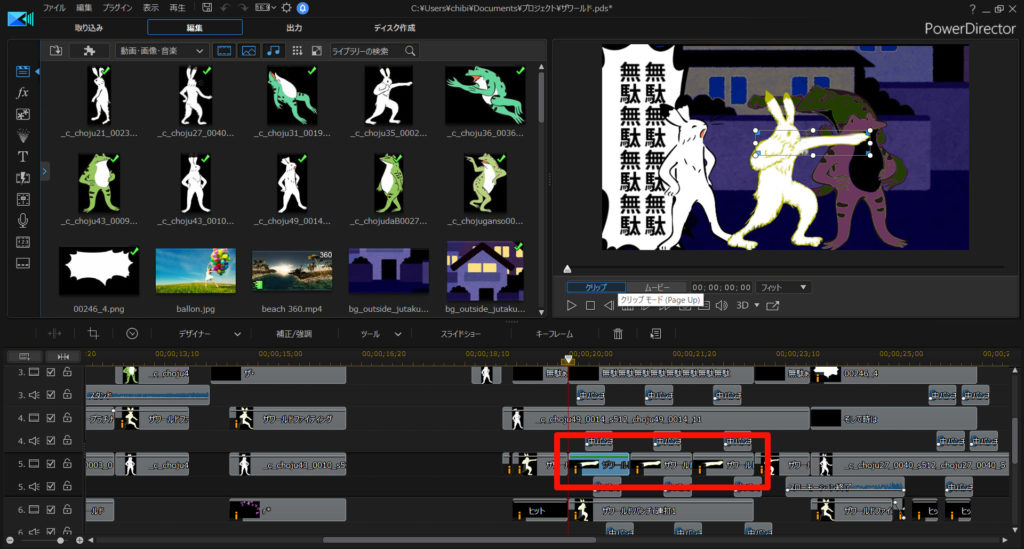Expand the デザイナー dropdown
This screenshot has height=549, width=1024.
pyautogui.click(x=238, y=334)
